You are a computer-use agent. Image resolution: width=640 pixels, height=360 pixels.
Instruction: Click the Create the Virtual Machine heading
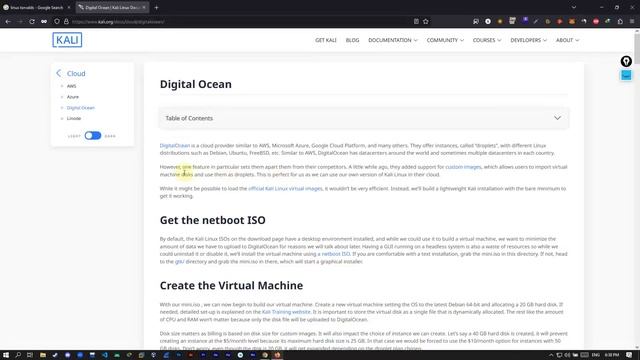coord(231,285)
